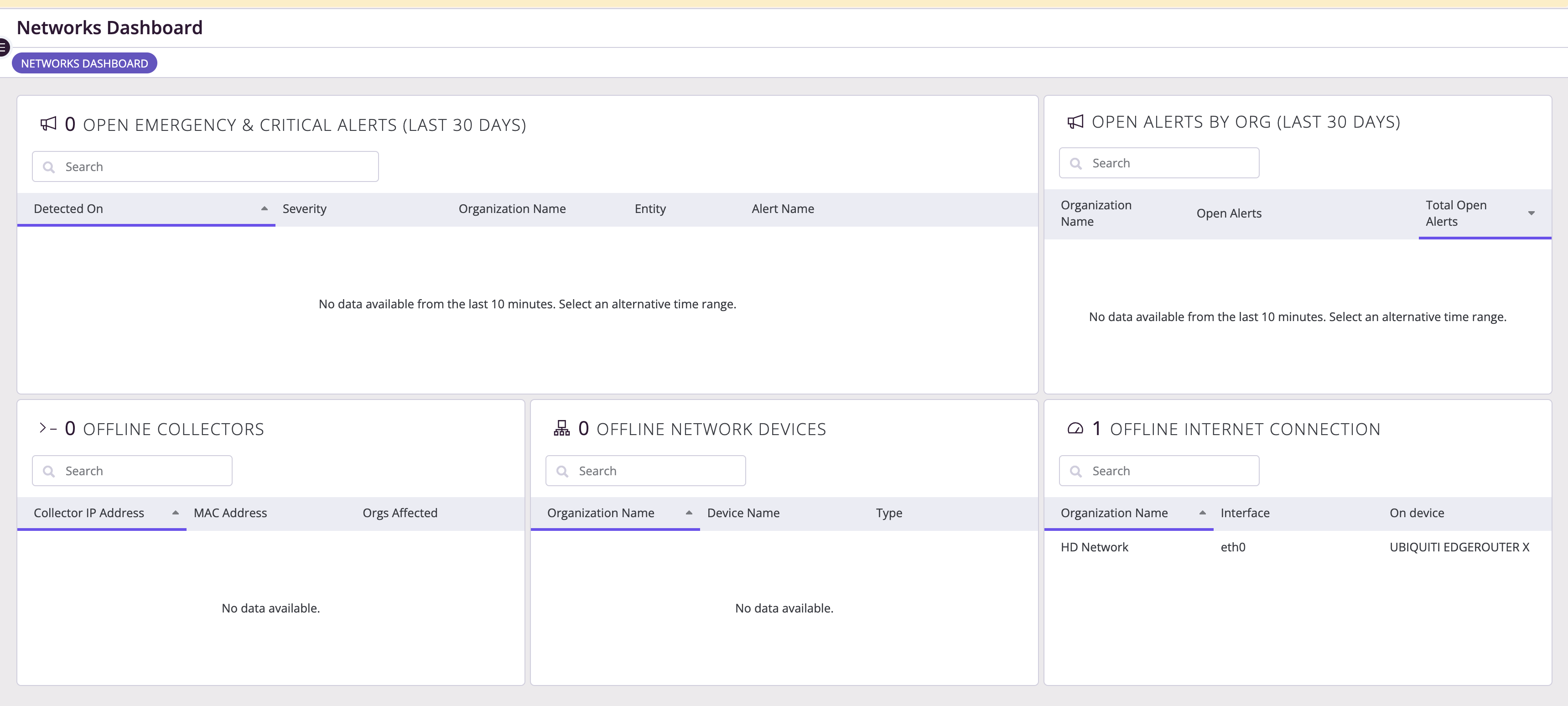Click search magnifier icon in Alerts By Org panel

click(x=1075, y=163)
